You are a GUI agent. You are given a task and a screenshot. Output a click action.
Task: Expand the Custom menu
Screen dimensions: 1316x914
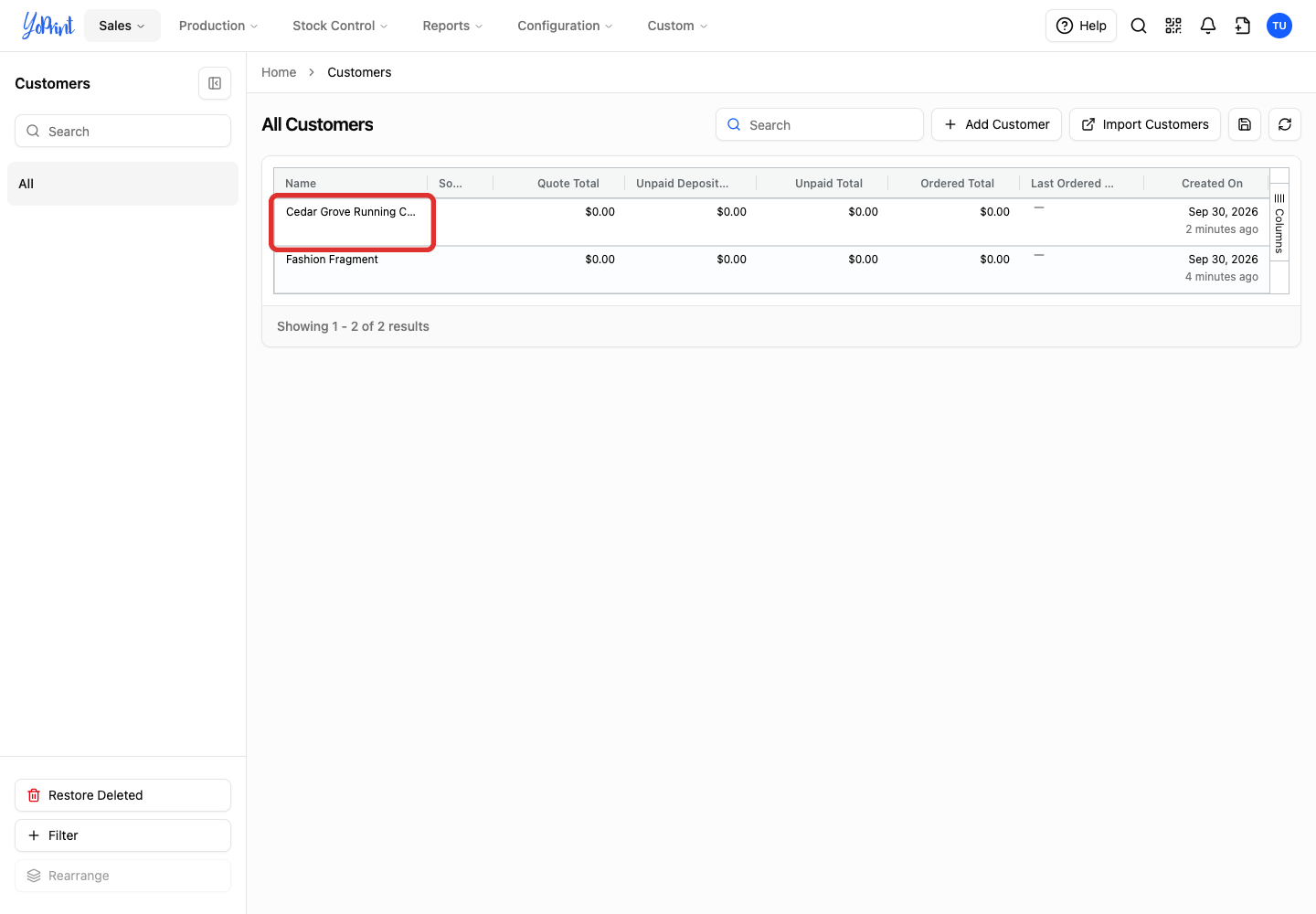click(677, 26)
